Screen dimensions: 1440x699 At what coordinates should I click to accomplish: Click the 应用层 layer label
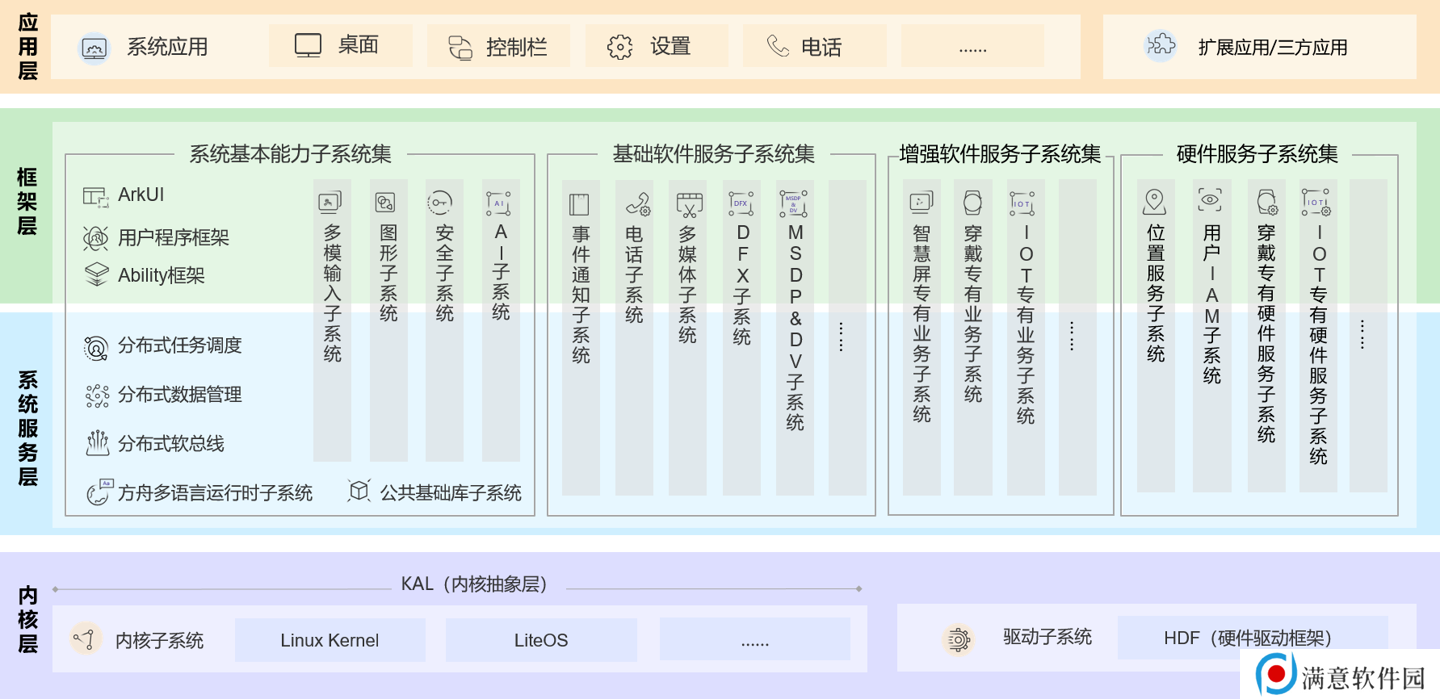point(27,46)
